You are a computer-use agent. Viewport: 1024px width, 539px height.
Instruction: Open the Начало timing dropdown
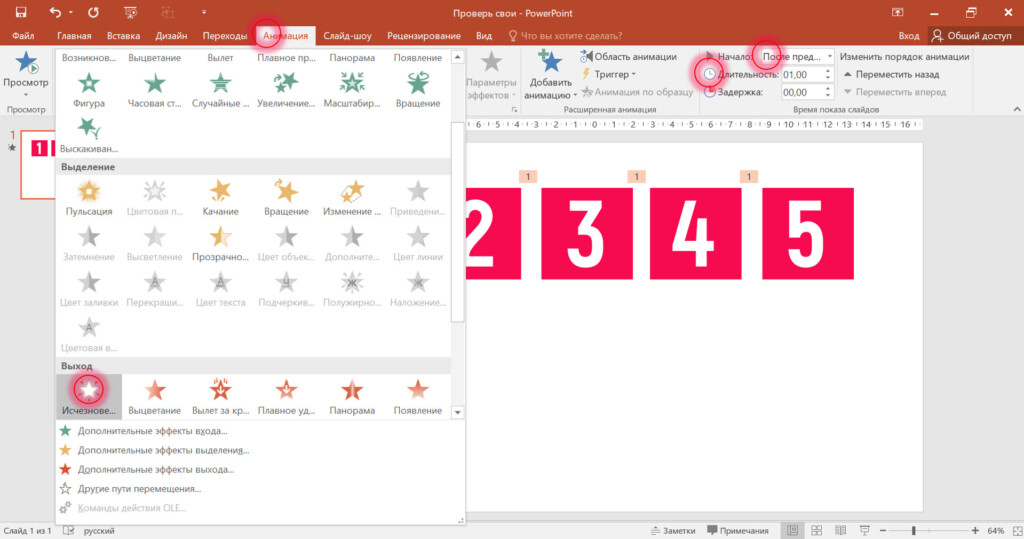click(x=795, y=57)
